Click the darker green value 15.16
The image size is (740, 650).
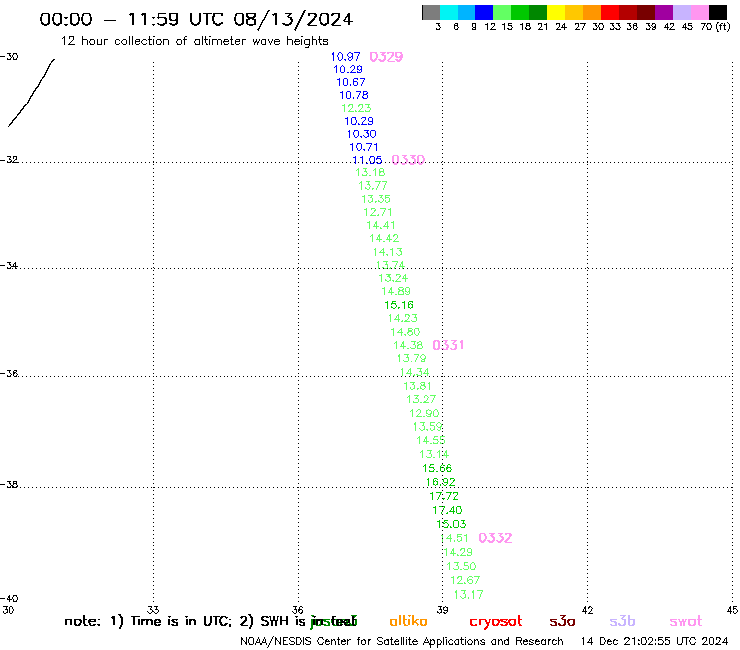[x=399, y=305]
